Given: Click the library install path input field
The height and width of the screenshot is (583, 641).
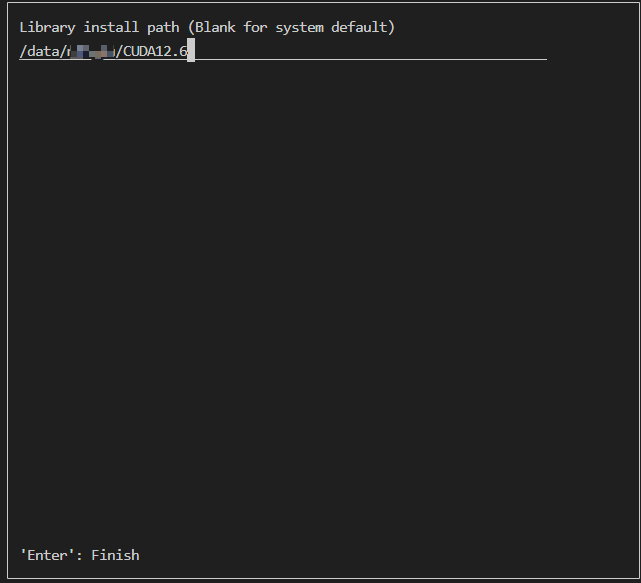Looking at the screenshot, I should click(283, 51).
